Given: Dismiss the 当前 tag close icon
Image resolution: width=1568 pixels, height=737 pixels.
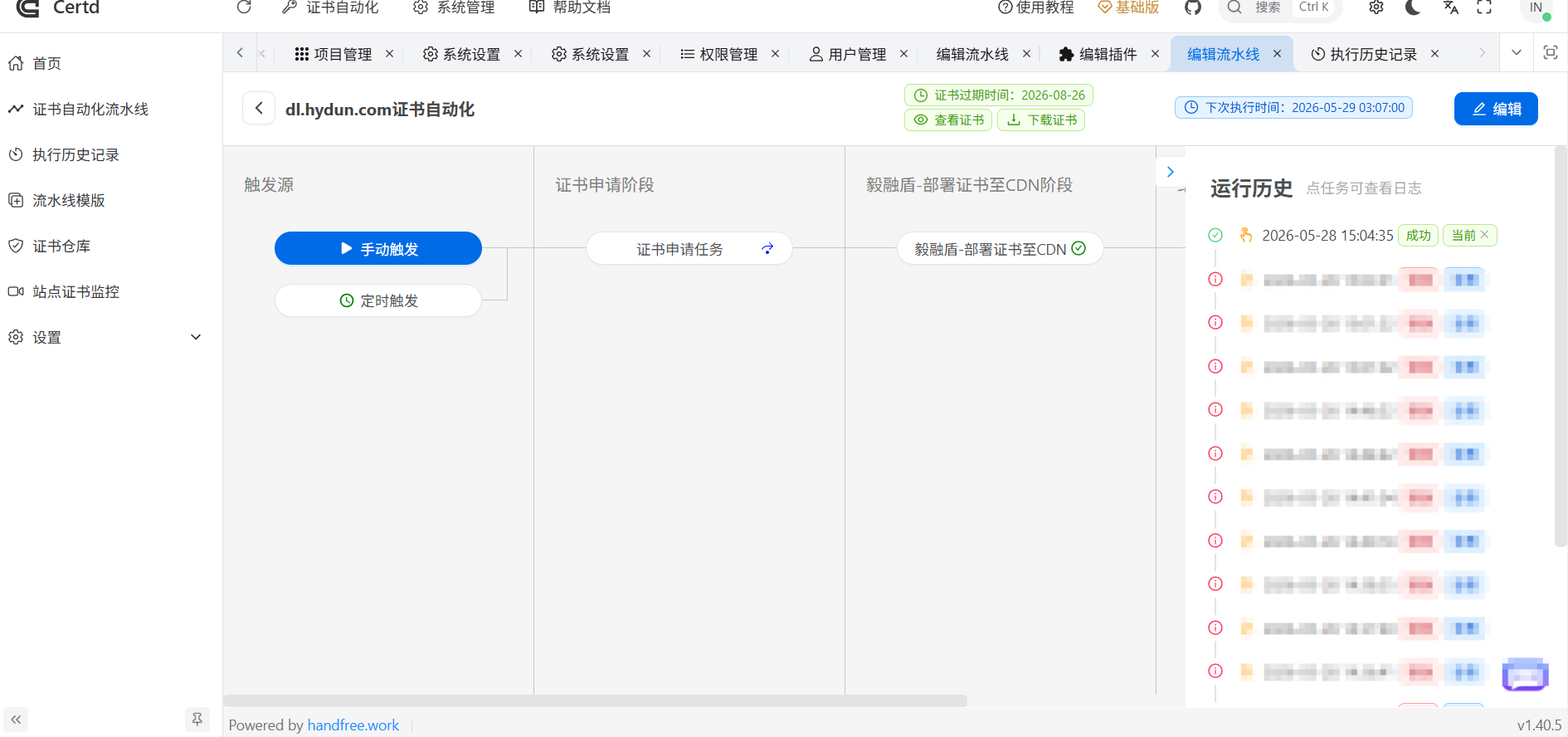Looking at the screenshot, I should point(1485,235).
